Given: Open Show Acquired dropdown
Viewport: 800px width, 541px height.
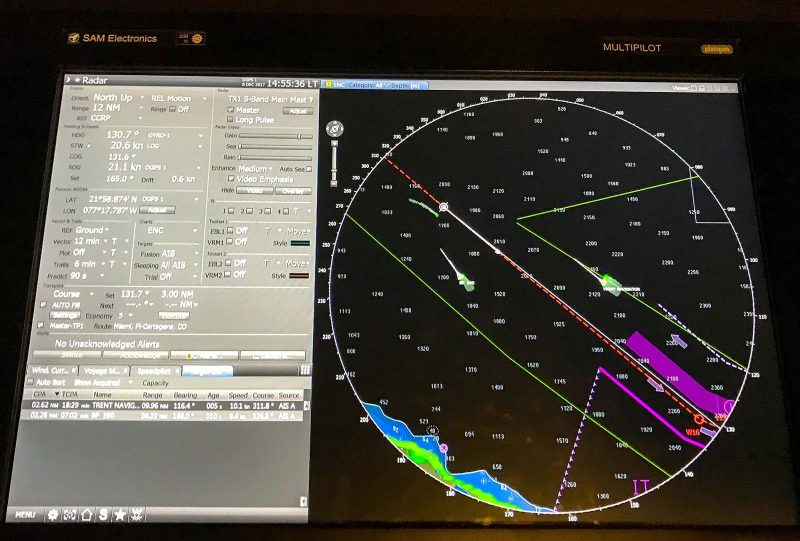Looking at the screenshot, I should click(104, 382).
